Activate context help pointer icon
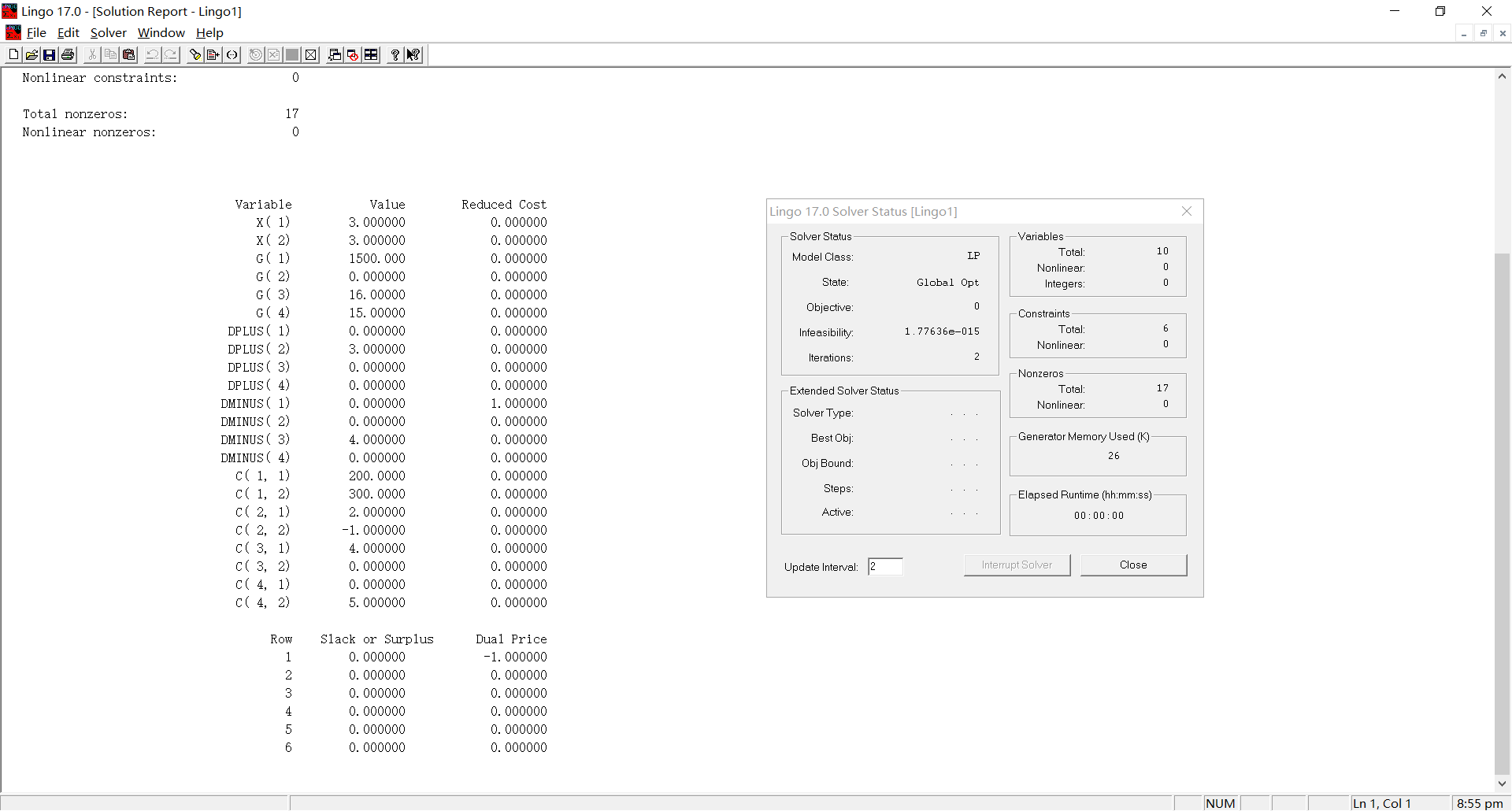This screenshot has width=1512, height=811. coord(413,55)
